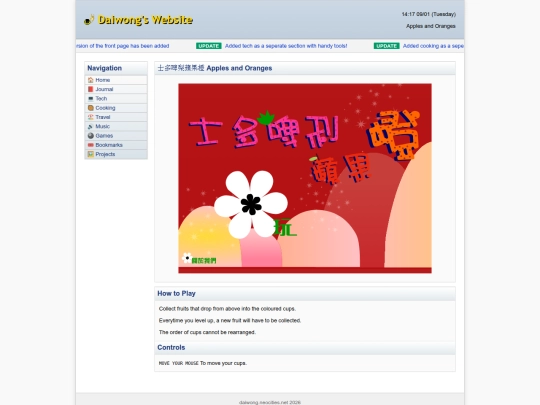
Task: Click the Projects picture icon
Action: click(91, 154)
